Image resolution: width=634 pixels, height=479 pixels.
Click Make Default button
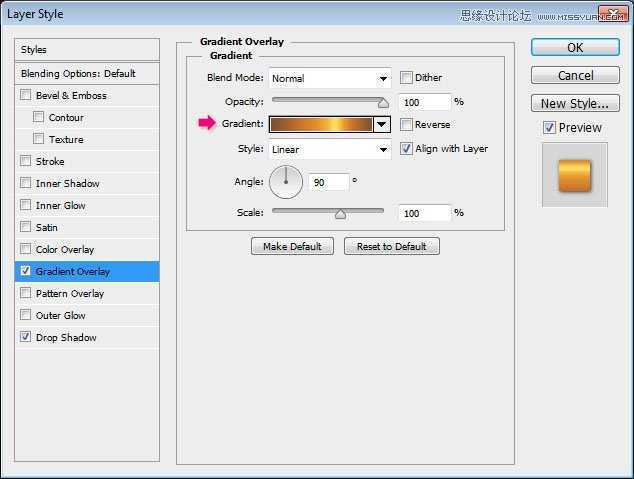(x=292, y=246)
